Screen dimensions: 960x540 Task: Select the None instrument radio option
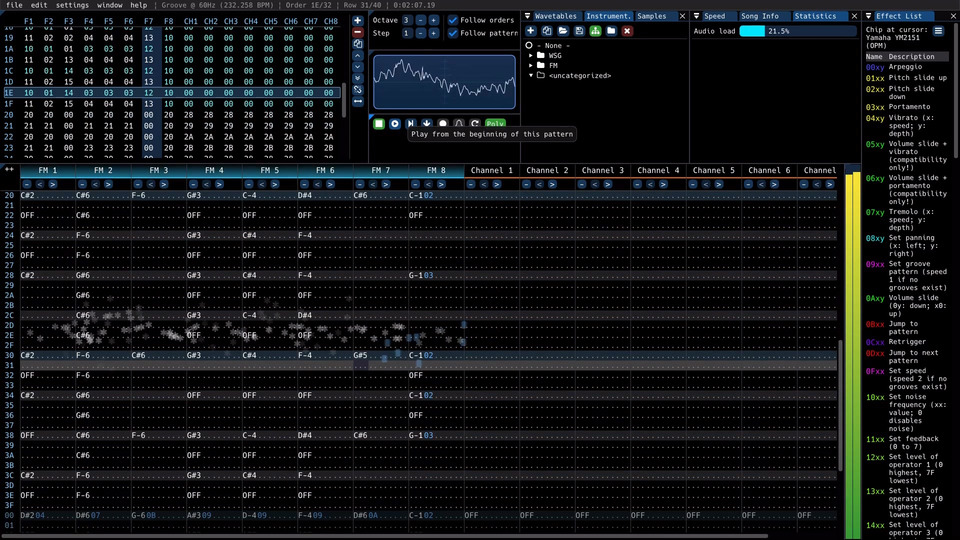pyautogui.click(x=529, y=45)
